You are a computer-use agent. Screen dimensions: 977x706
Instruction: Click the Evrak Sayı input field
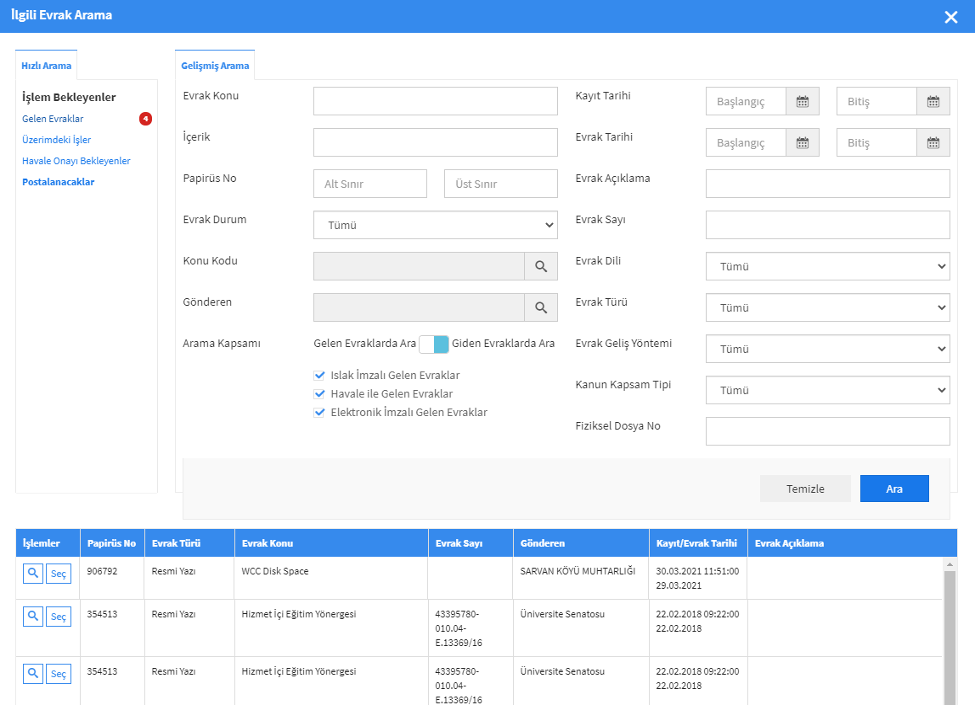click(x=827, y=225)
